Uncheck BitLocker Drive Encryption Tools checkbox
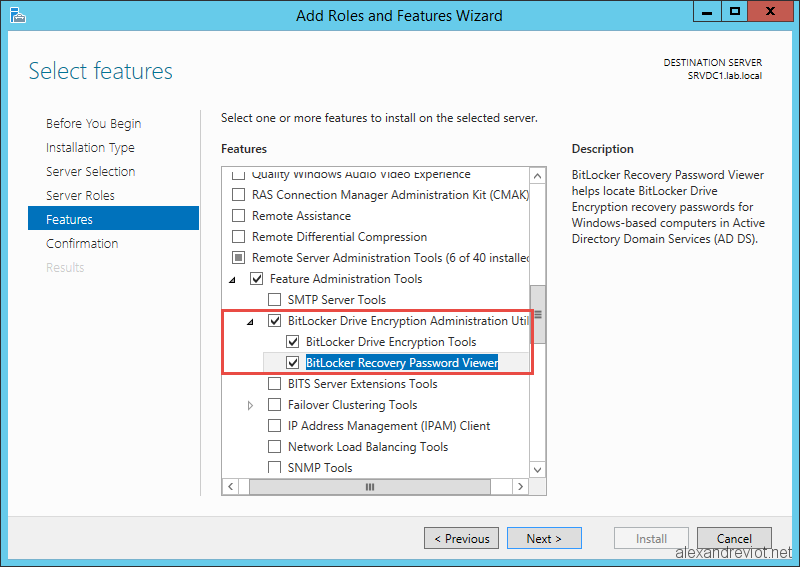Viewport: 800px width, 567px height. coord(293,342)
